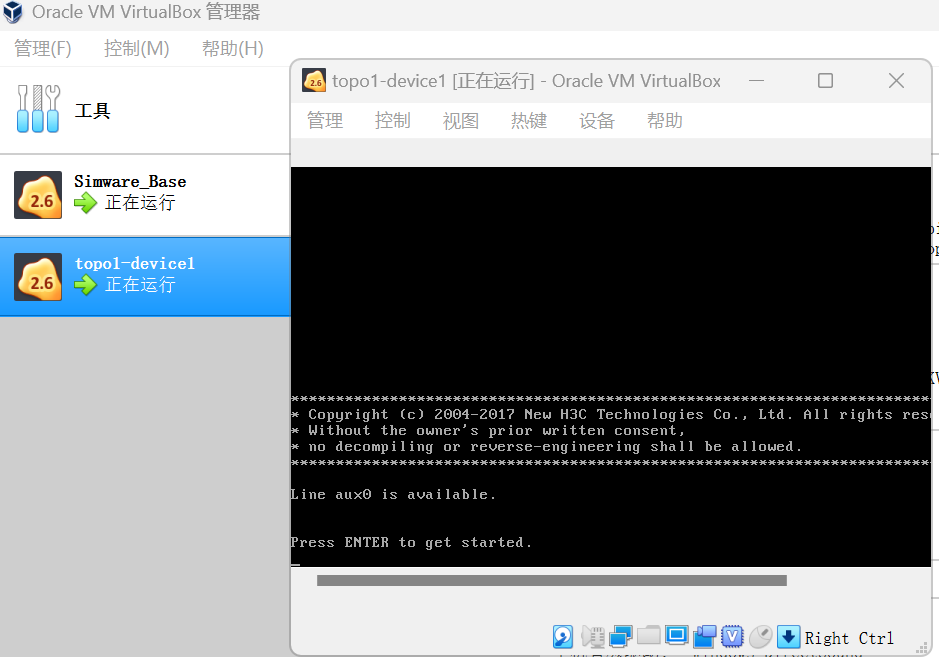
Task: Click the display monitor status icon
Action: 677,635
